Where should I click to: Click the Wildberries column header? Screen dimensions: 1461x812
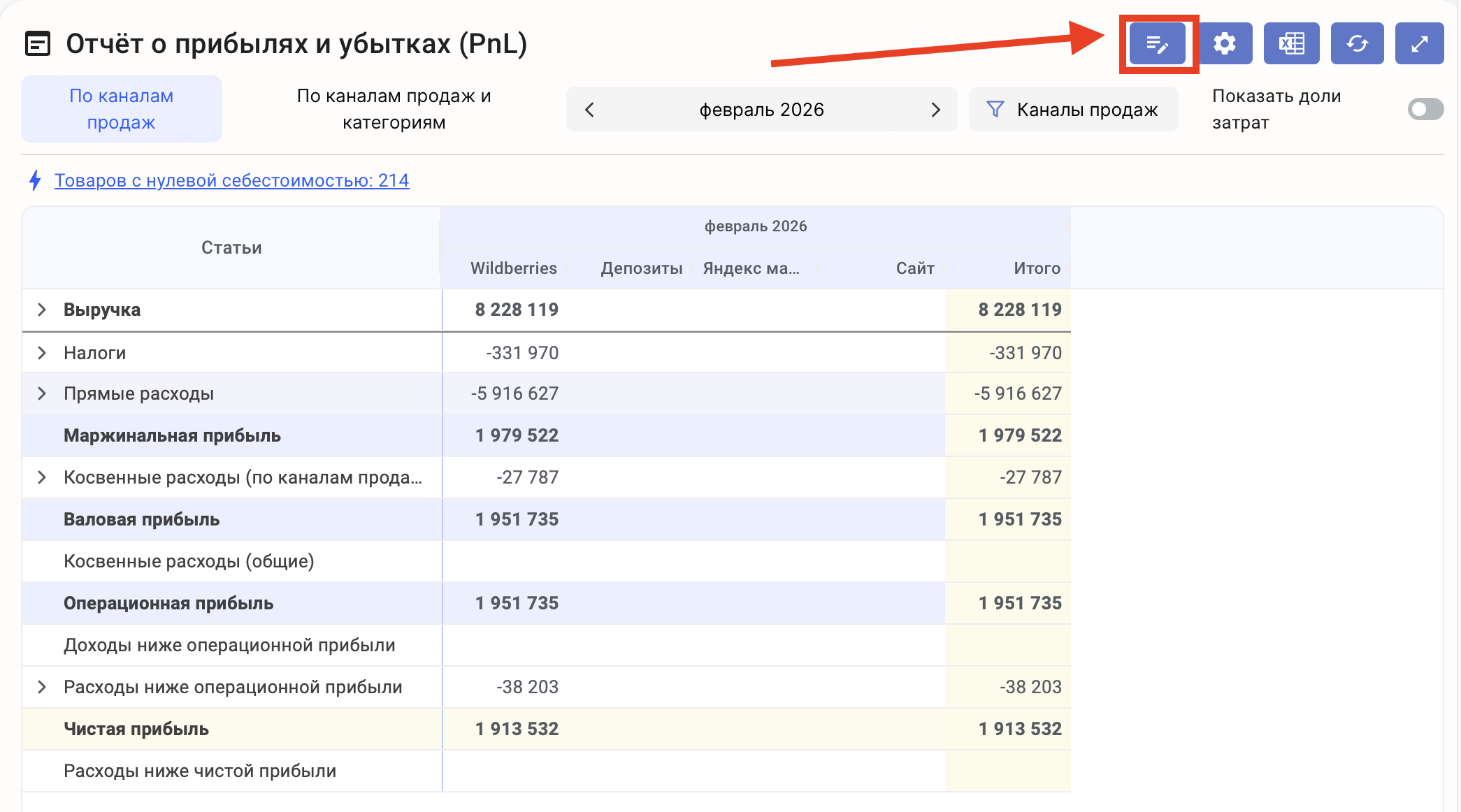click(x=513, y=268)
